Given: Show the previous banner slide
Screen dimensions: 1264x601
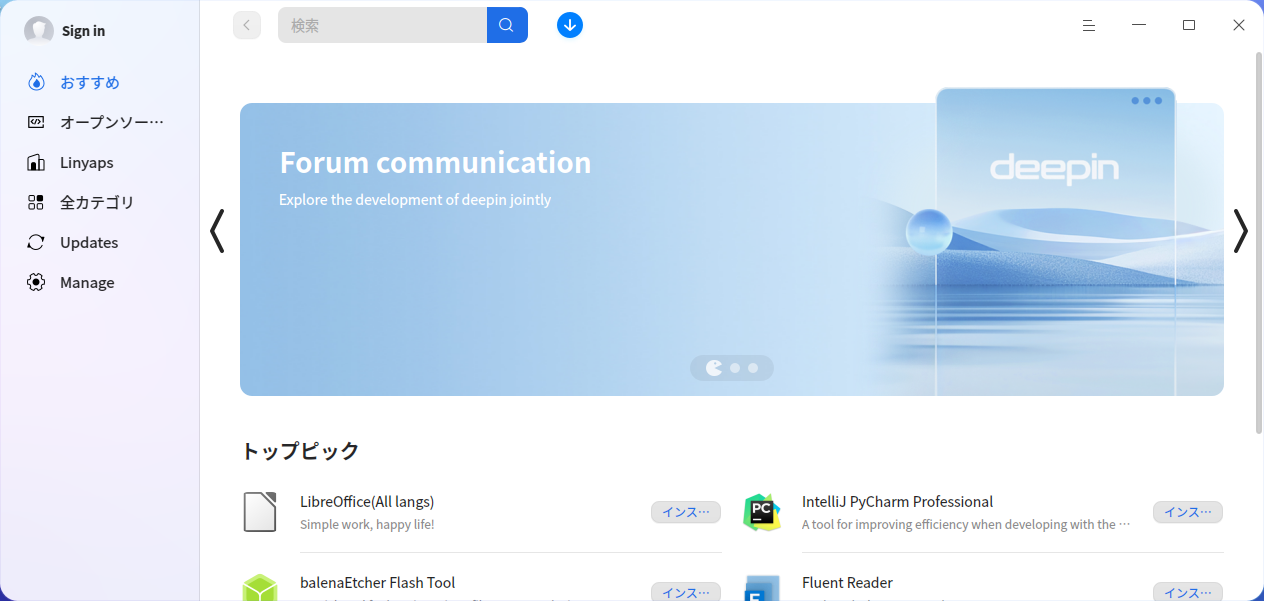Looking at the screenshot, I should coord(217,231).
